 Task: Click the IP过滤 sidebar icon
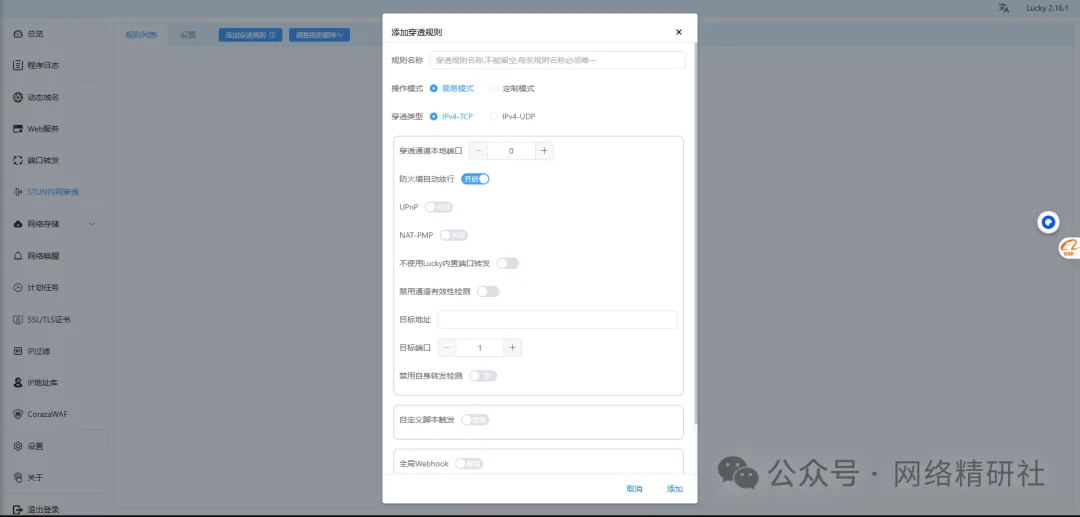click(18, 351)
